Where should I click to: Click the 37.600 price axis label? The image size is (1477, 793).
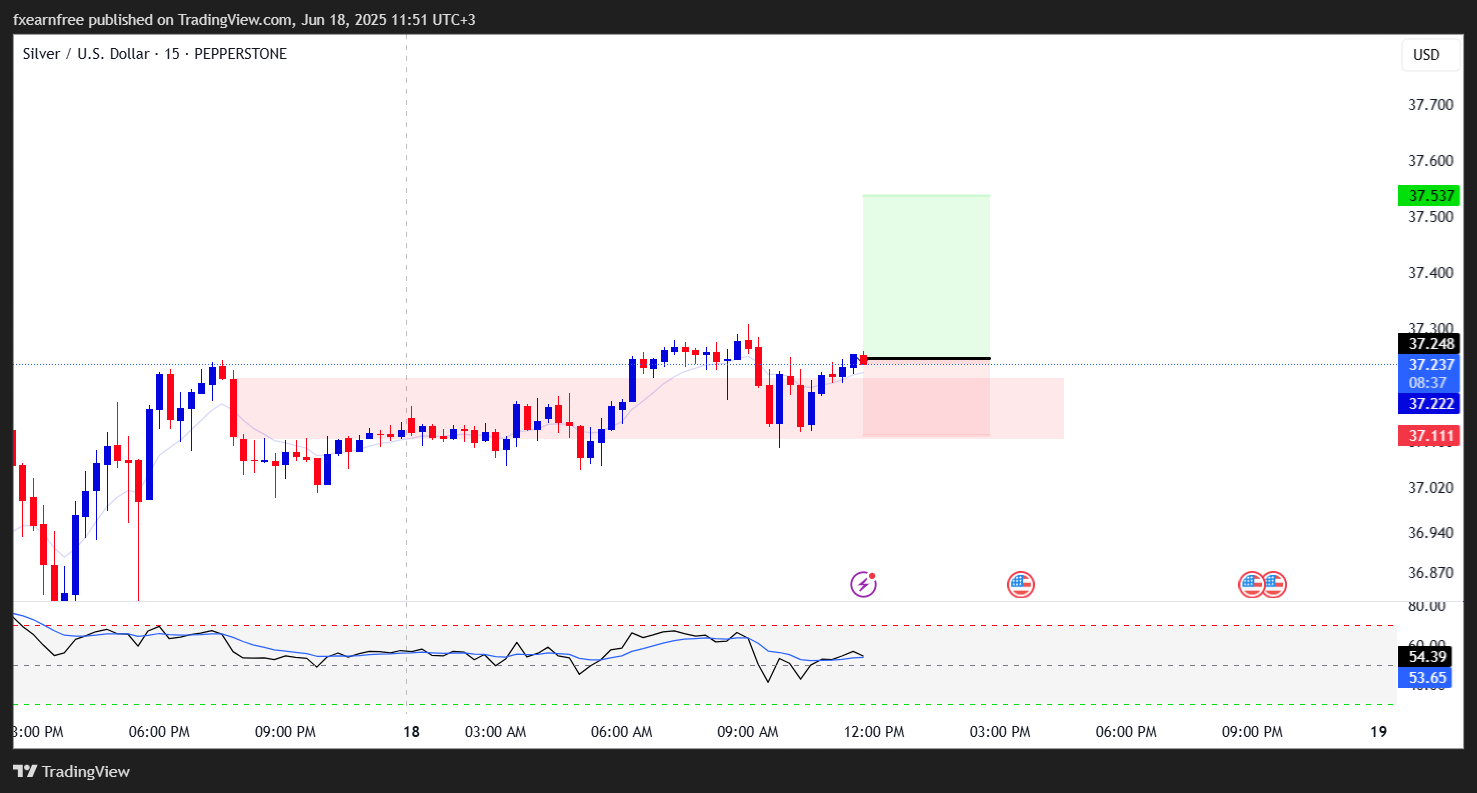click(x=1430, y=161)
